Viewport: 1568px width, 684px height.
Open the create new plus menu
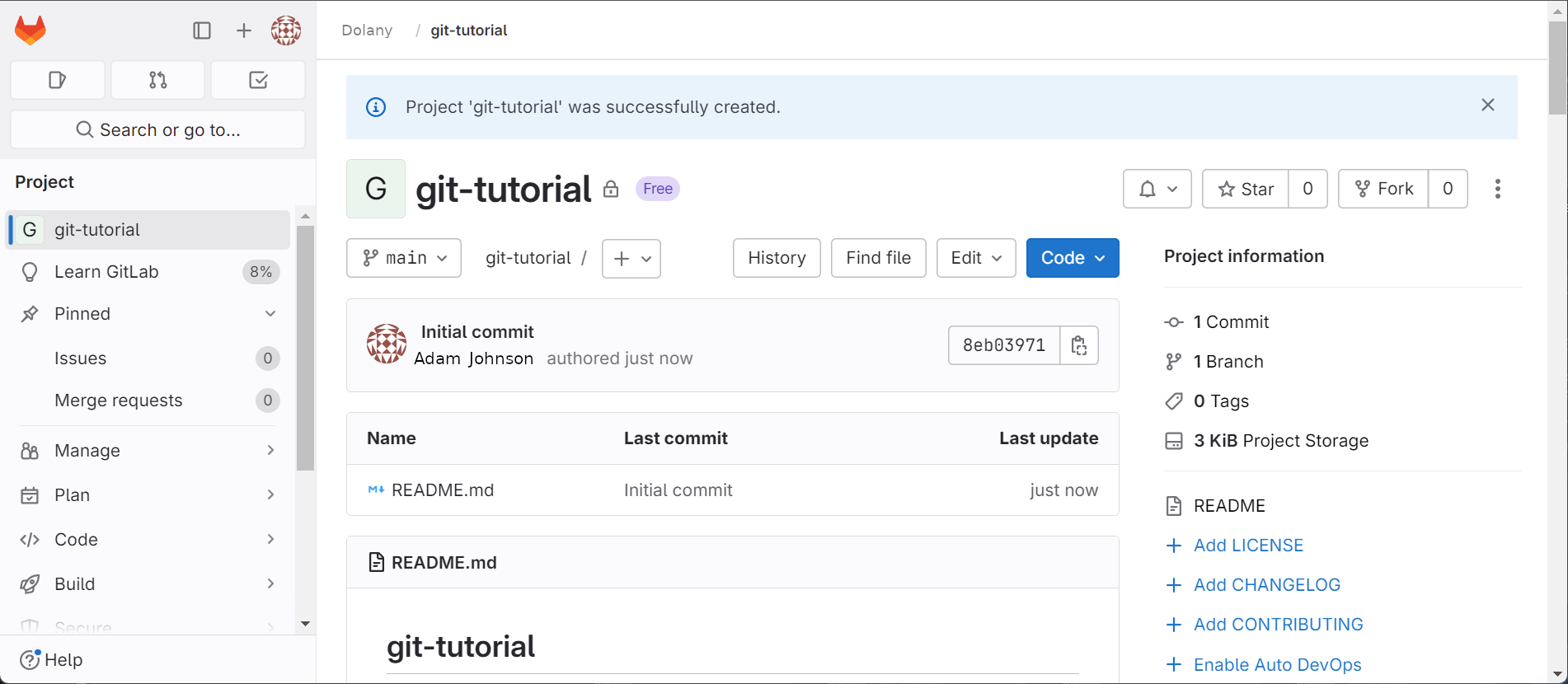tap(244, 30)
